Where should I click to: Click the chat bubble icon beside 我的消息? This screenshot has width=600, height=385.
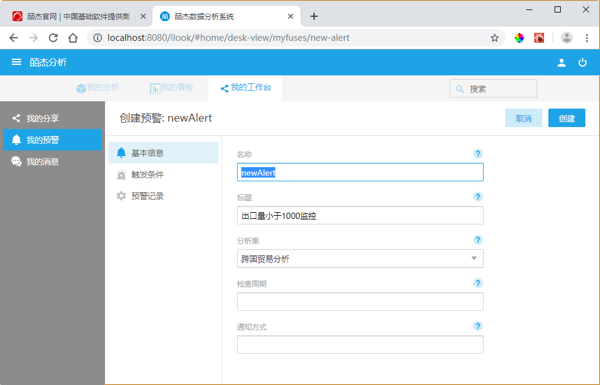pos(16,162)
